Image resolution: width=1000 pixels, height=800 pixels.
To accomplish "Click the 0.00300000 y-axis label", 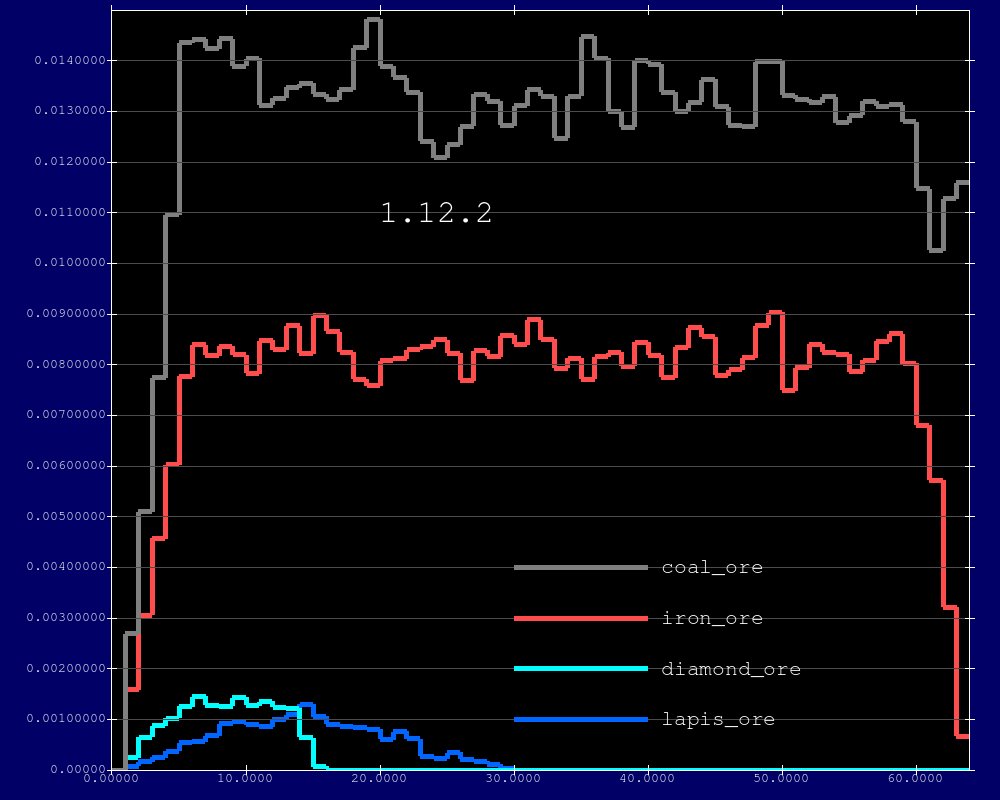I will click(x=66, y=618).
